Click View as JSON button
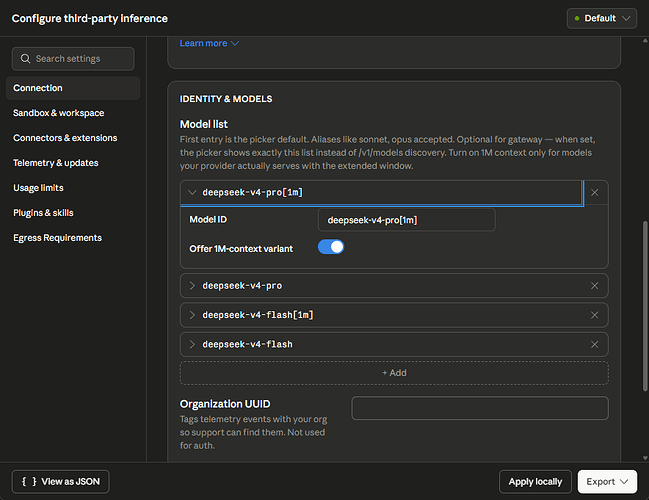 click(x=60, y=481)
